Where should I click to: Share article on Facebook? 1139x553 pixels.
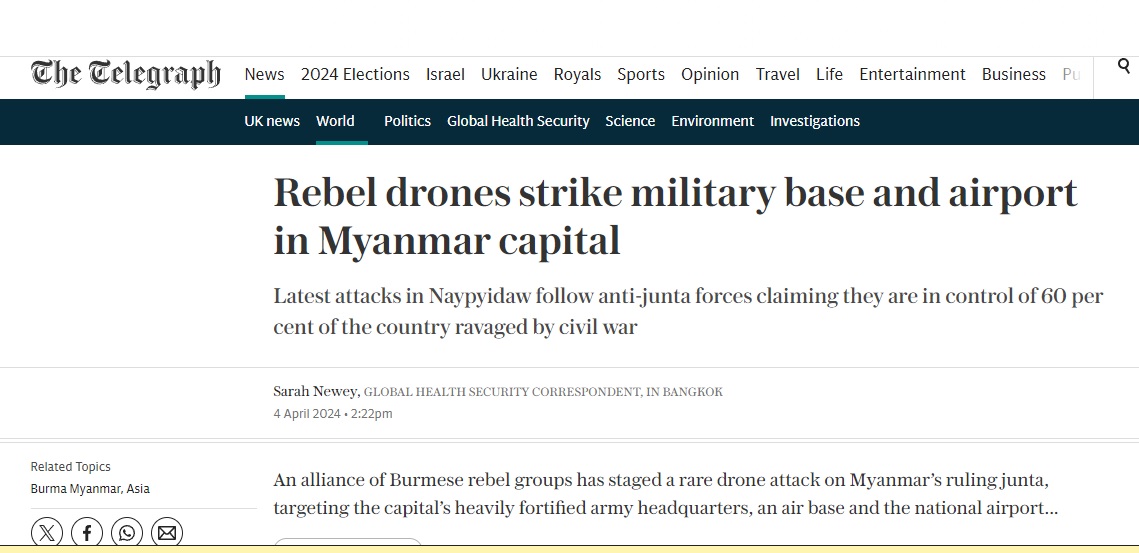(x=87, y=533)
